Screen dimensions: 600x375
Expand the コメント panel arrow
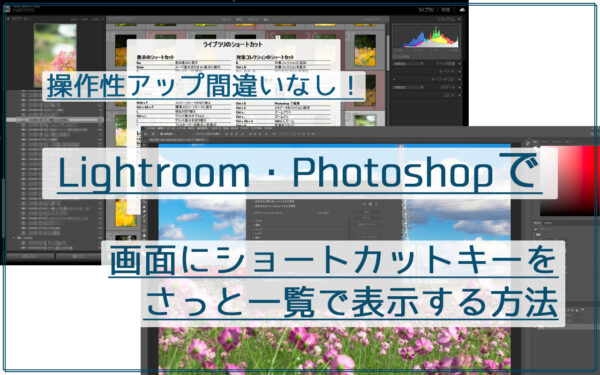pos(459,96)
